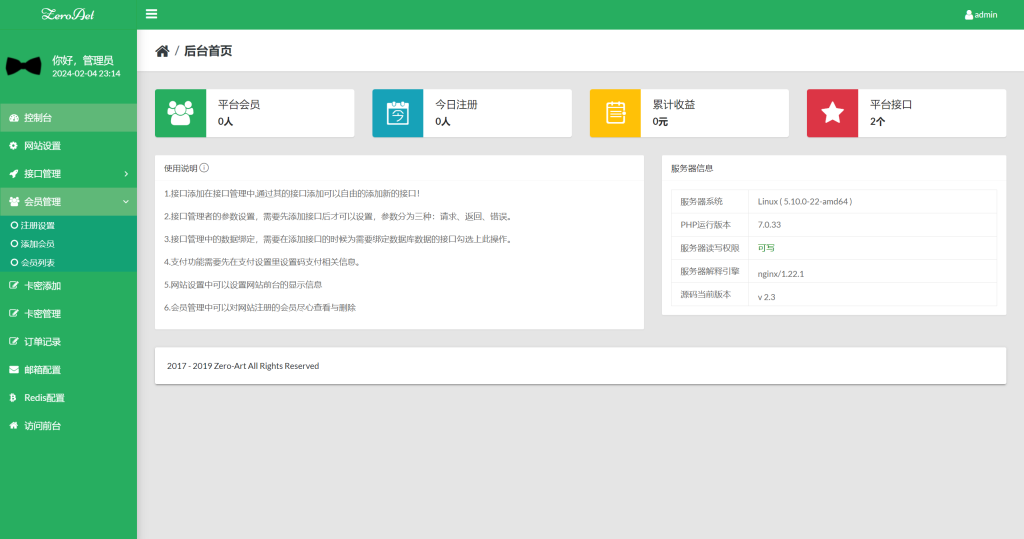The height and width of the screenshot is (539, 1024).
Task: Click the circle icon before 添加会员
Action: coord(14,243)
